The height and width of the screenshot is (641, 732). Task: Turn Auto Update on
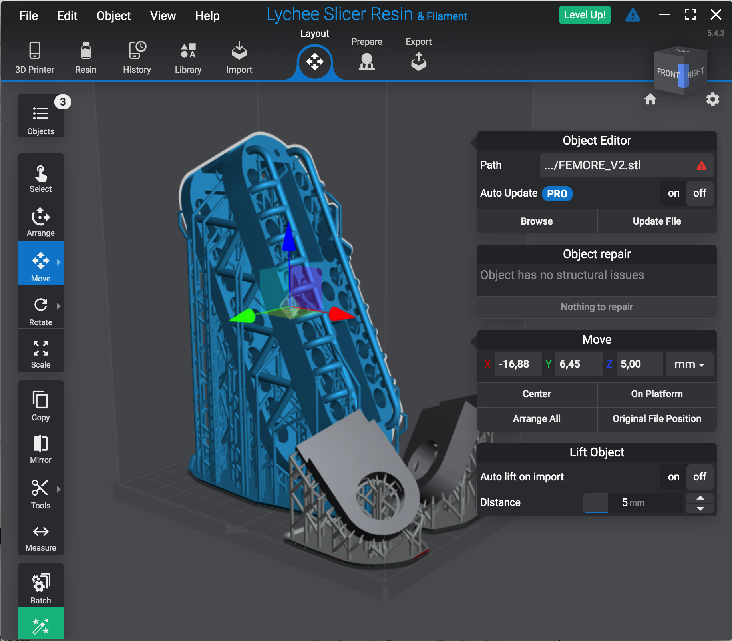point(673,193)
